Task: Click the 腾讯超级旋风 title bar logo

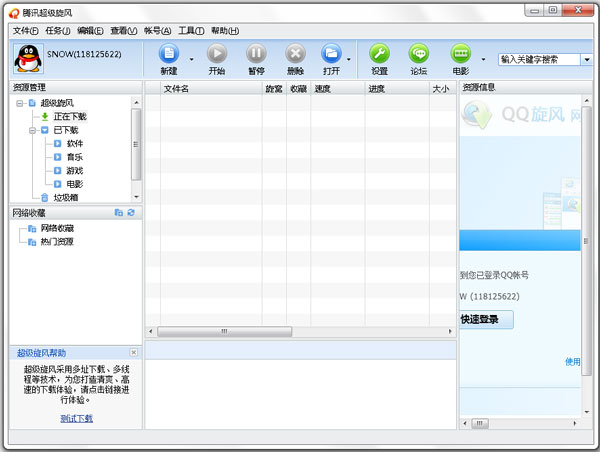Action: pyautogui.click(x=14, y=13)
